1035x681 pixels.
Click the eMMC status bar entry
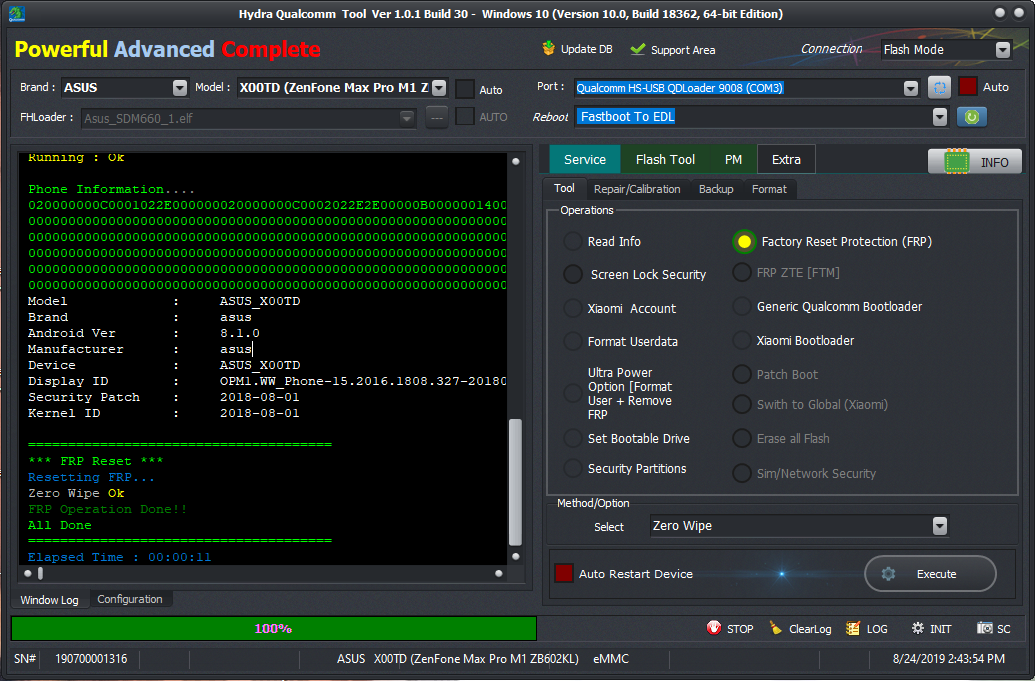[x=611, y=659]
